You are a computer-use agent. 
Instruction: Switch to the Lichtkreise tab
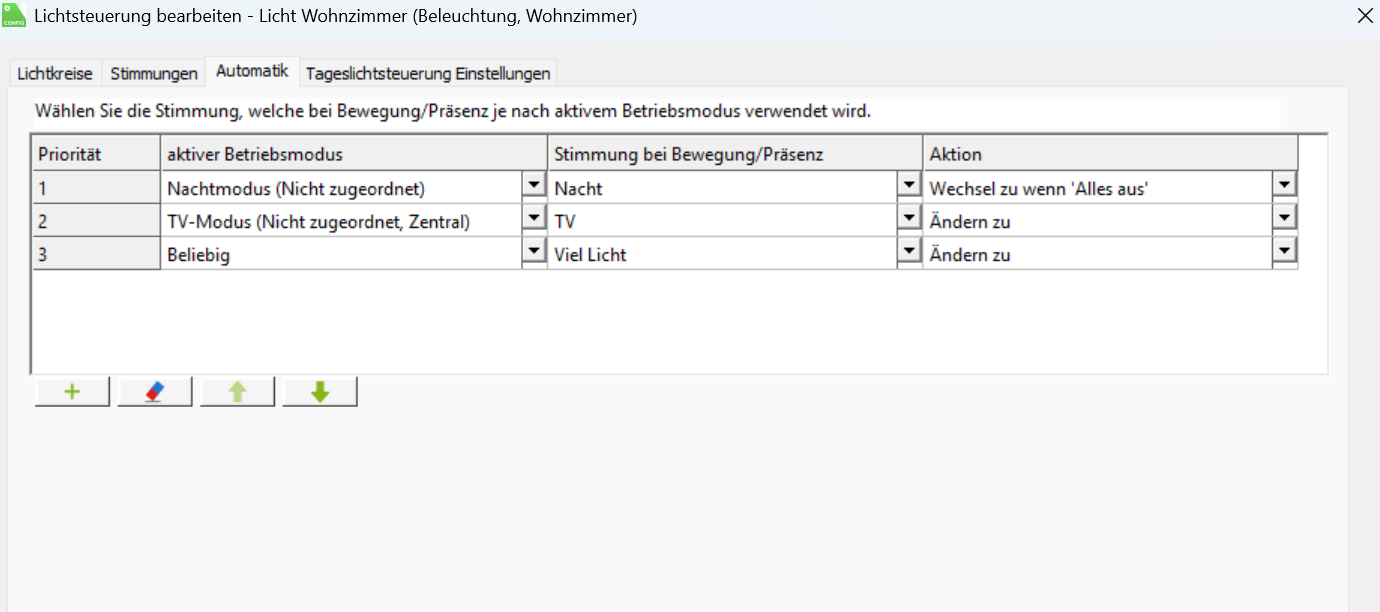(55, 73)
